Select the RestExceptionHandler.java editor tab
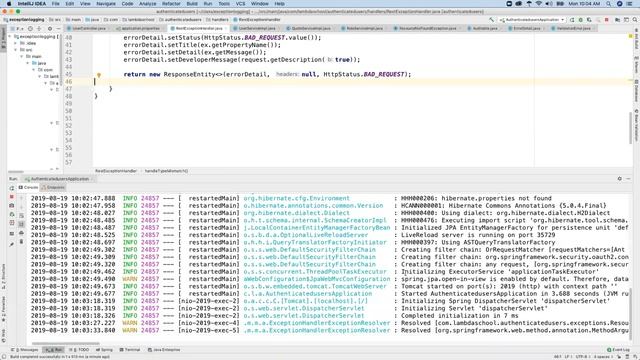This screenshot has height=360, width=640. 199,29
